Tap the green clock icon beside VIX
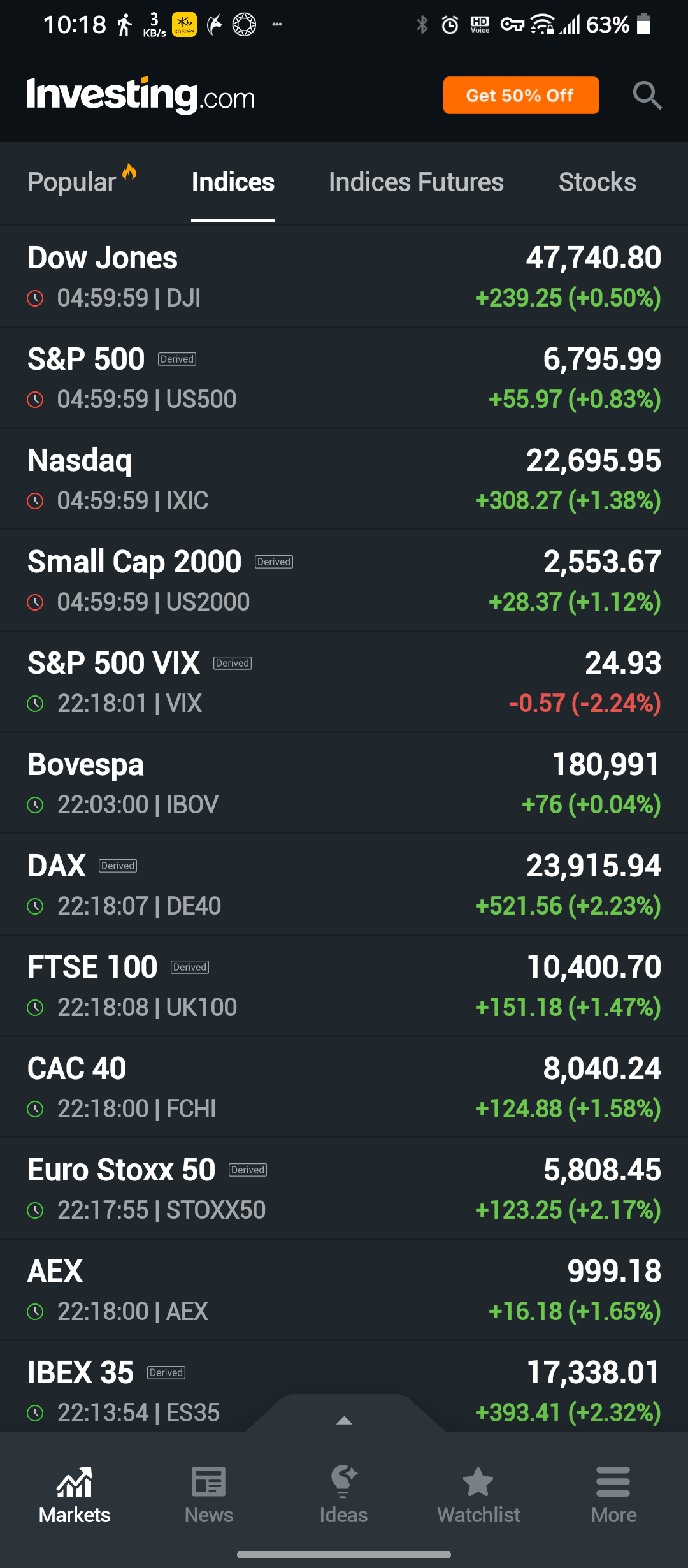 pos(36,704)
